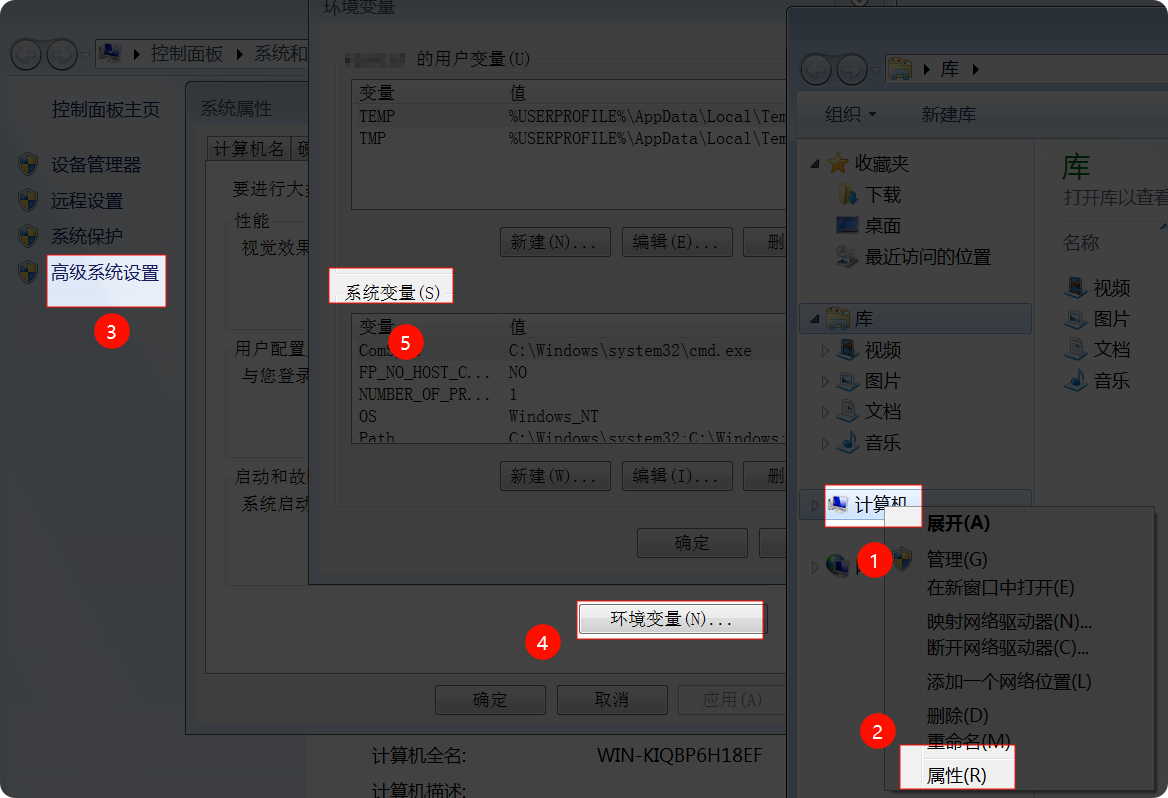Select the TEMP user variable row
Image resolution: width=1168 pixels, height=798 pixels.
coord(378,116)
